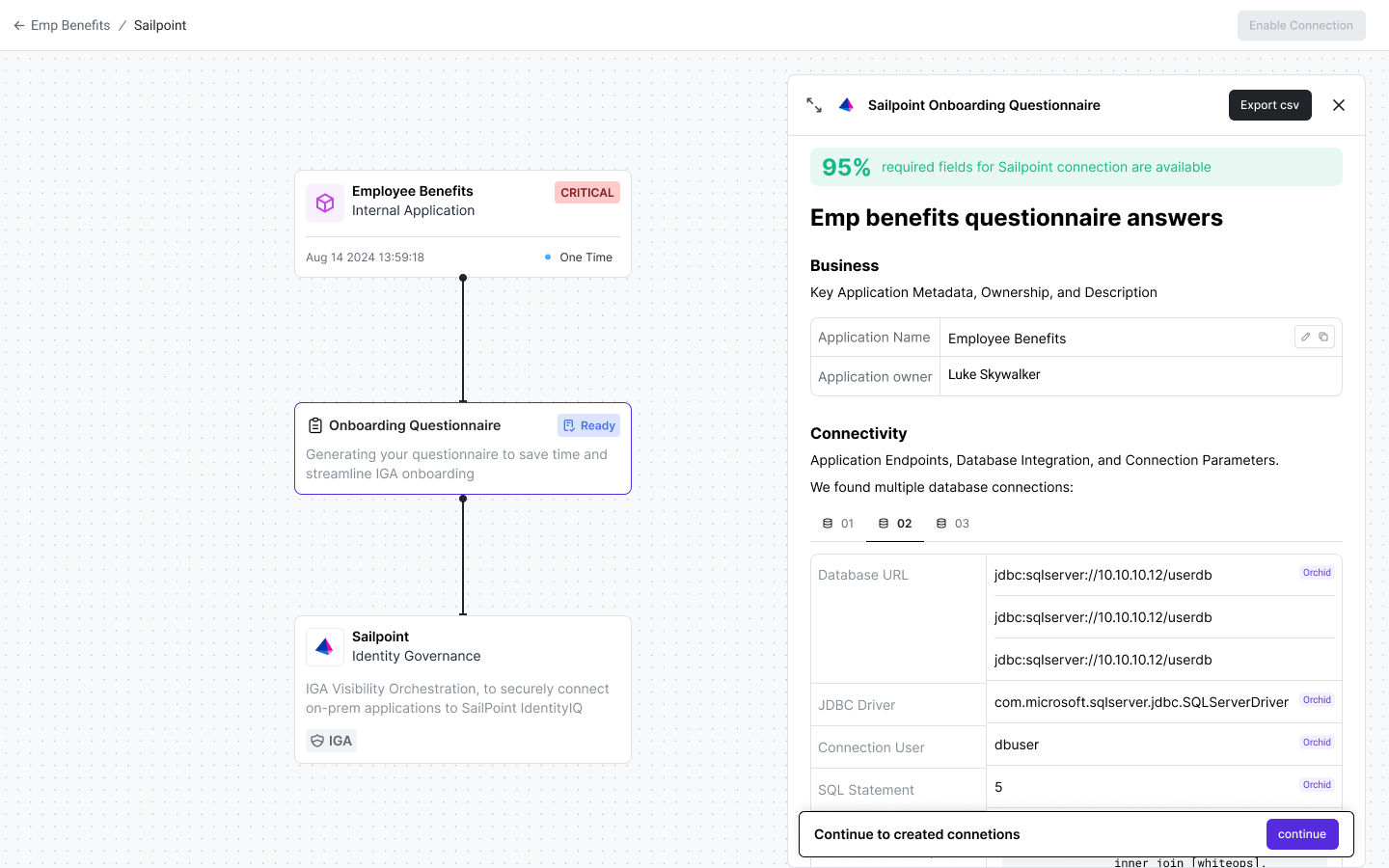Expand the questionnaire panel to full size
The image size is (1389, 868).
[x=814, y=105]
